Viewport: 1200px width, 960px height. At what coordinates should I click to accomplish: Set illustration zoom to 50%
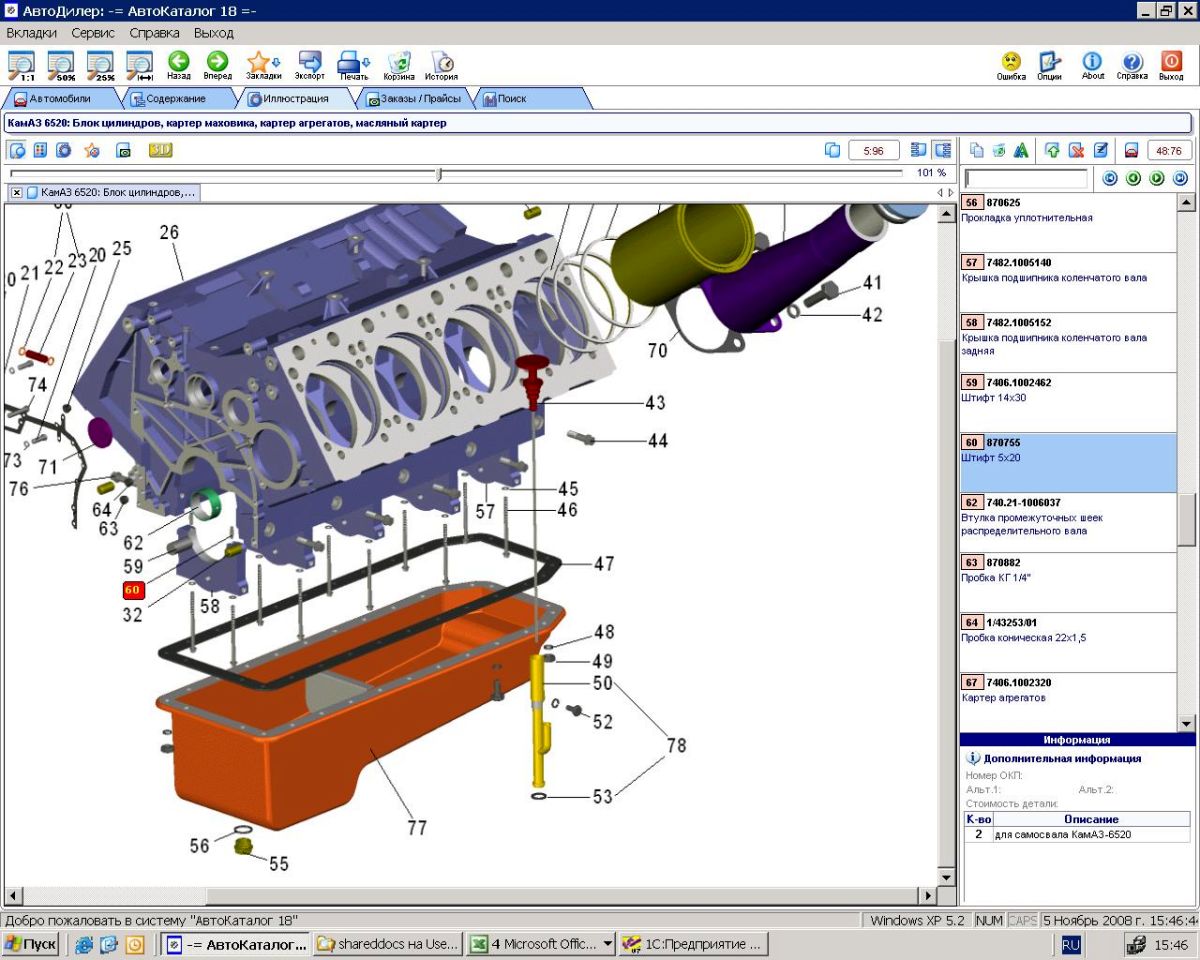pyautogui.click(x=61, y=66)
